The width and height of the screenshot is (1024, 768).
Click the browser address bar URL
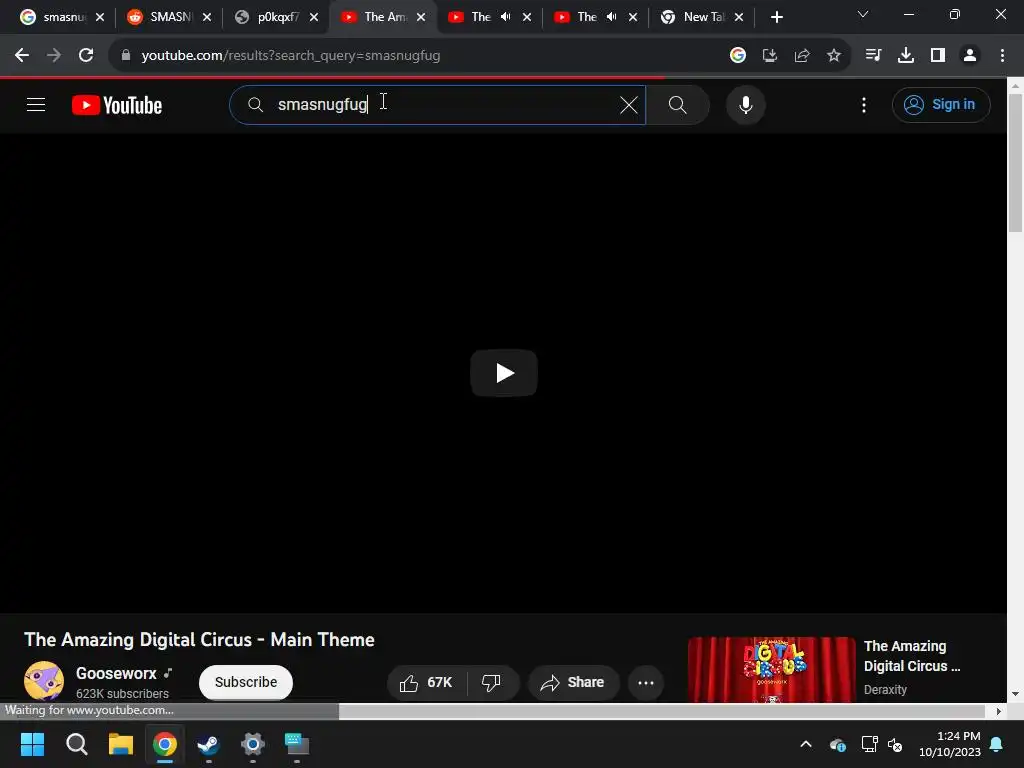point(291,56)
